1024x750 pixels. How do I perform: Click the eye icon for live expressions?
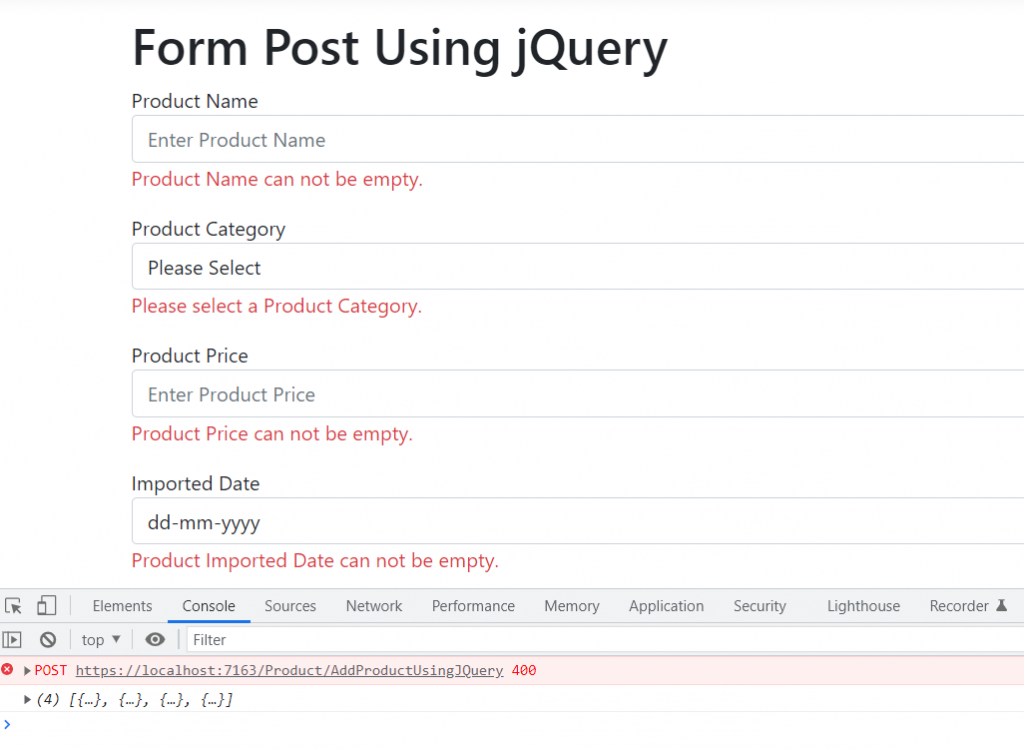(x=155, y=640)
